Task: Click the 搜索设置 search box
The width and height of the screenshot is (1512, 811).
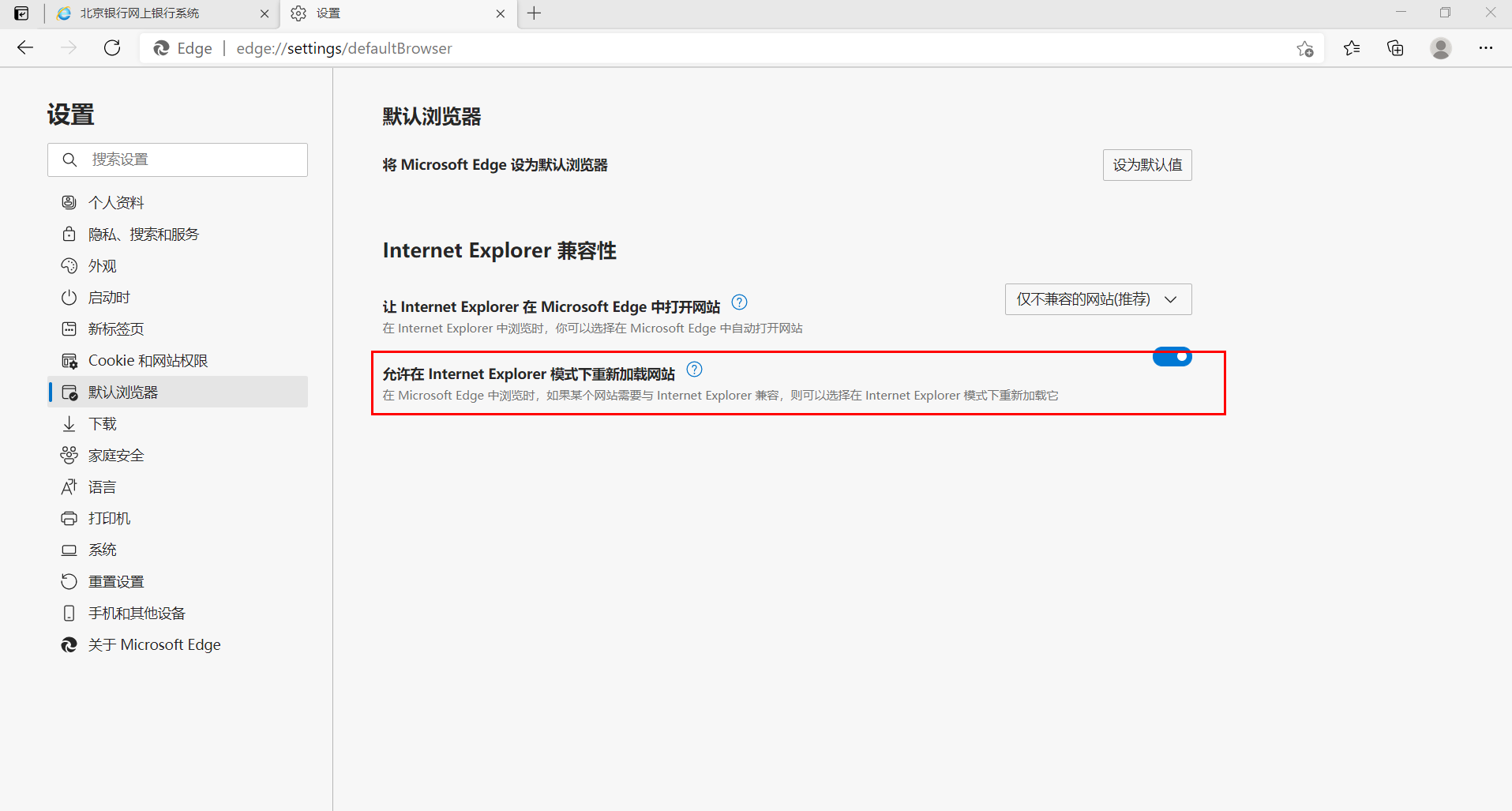Action: coord(178,160)
